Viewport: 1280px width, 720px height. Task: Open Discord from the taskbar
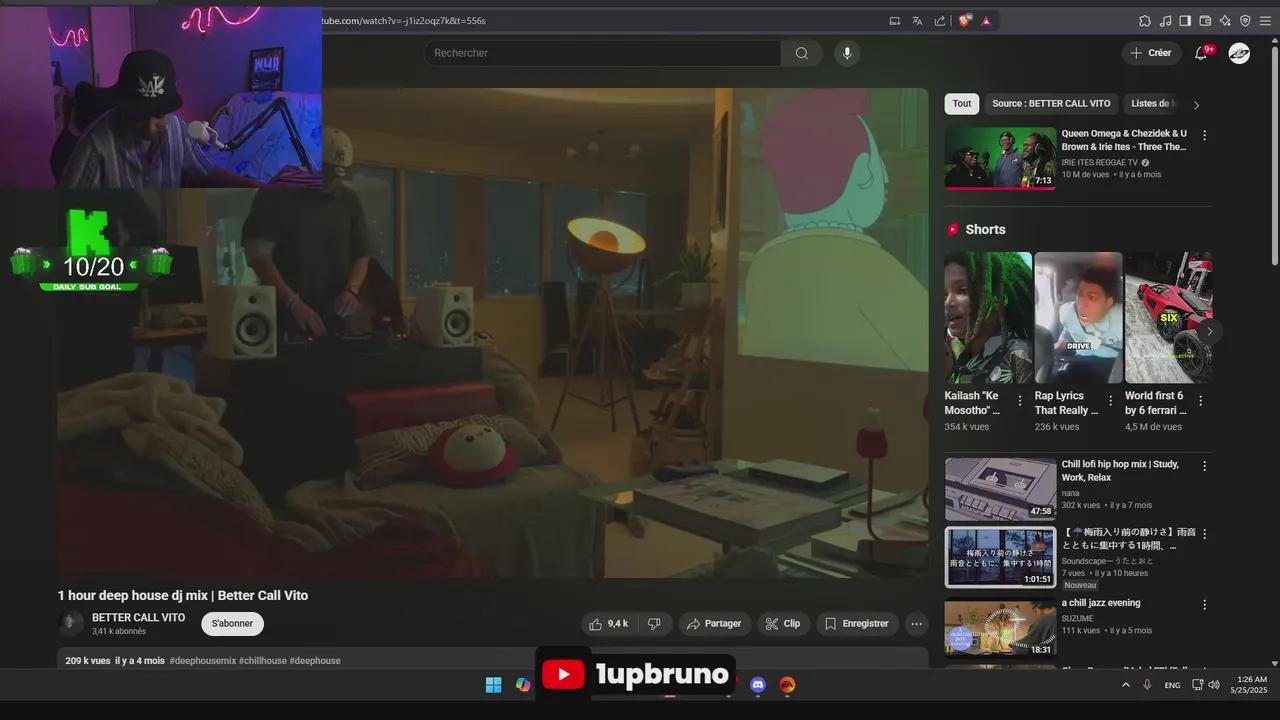click(x=758, y=685)
